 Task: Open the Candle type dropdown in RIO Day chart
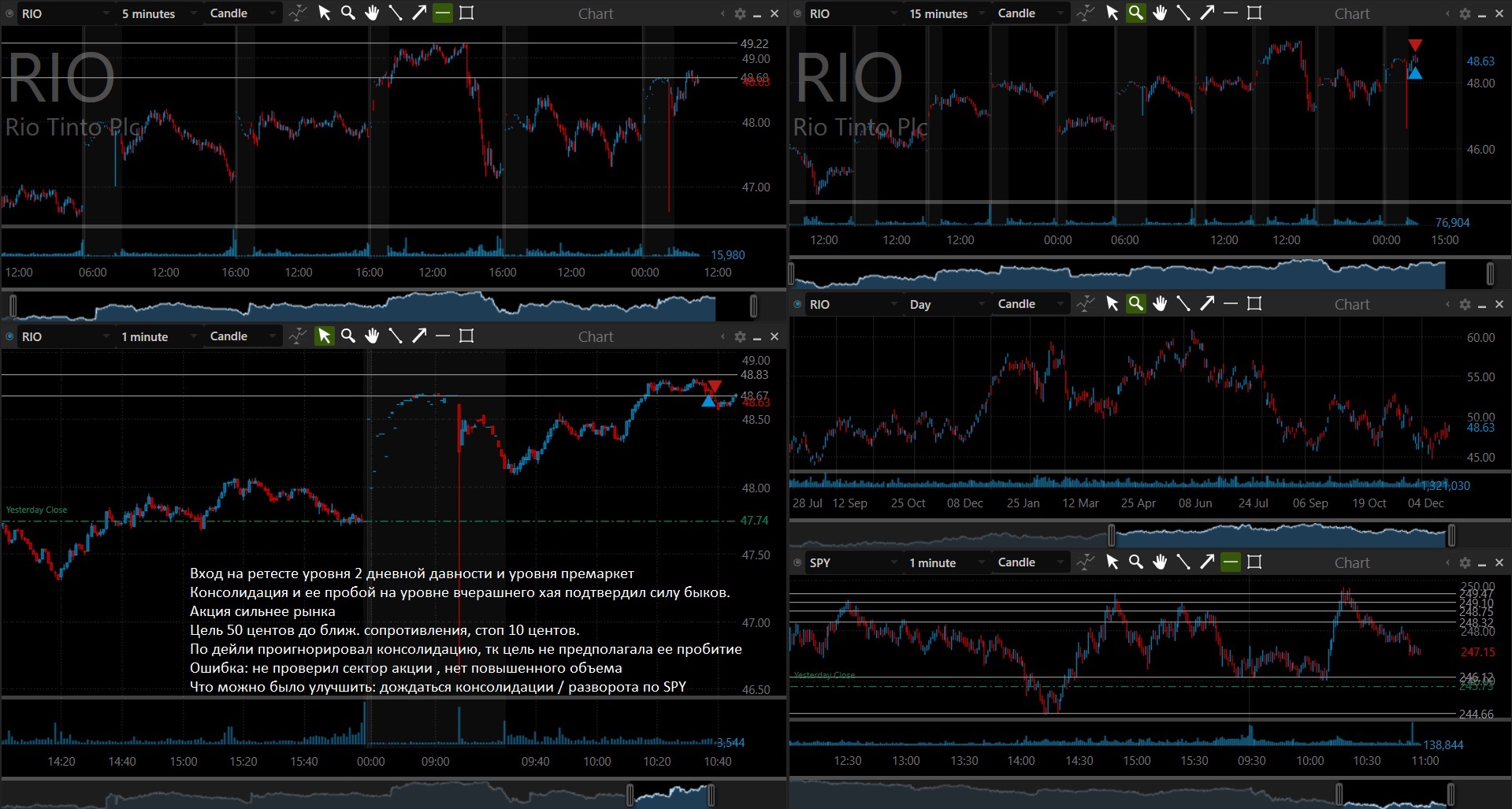coord(1031,304)
